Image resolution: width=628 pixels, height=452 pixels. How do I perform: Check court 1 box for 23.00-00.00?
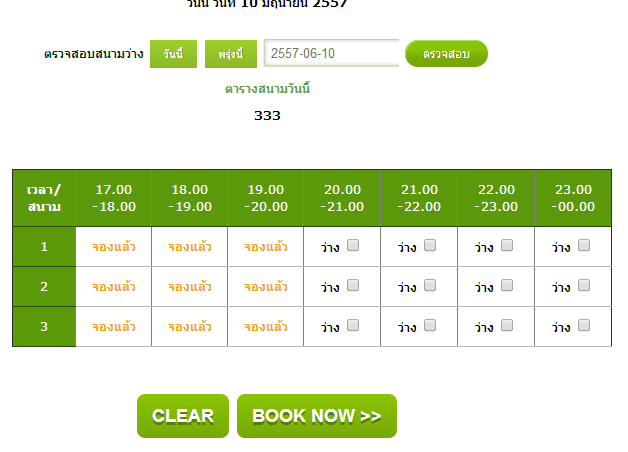(x=584, y=245)
